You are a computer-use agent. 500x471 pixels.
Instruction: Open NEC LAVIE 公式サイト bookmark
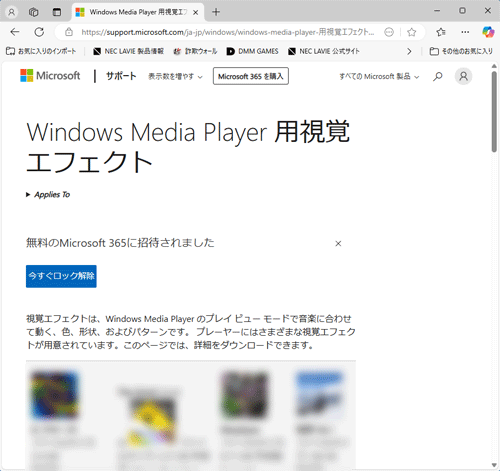324,51
